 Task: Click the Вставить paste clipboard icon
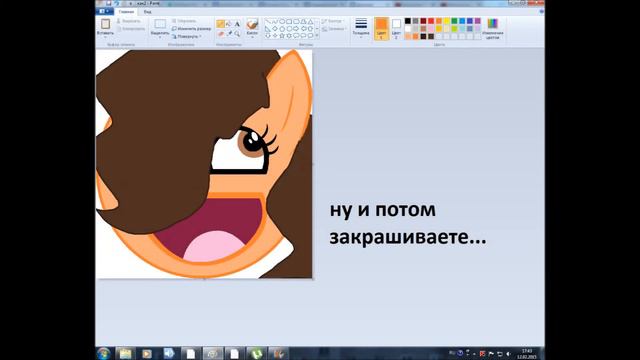point(105,24)
